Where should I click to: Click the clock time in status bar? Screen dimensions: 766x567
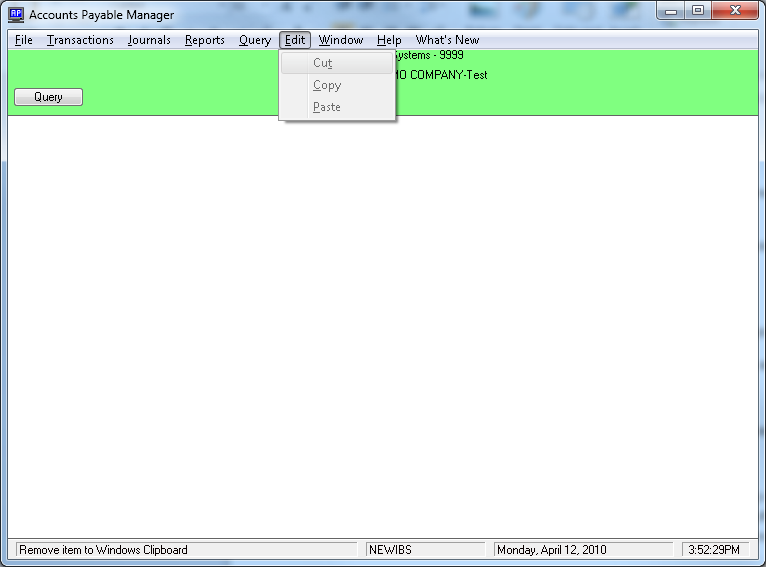point(714,550)
